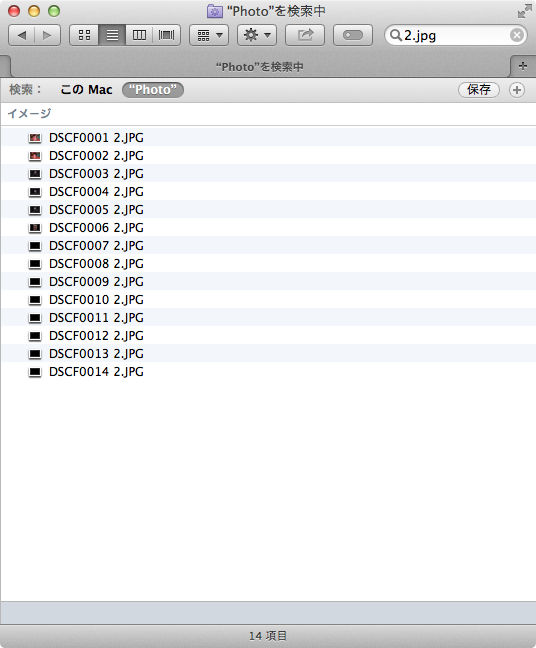
Task: Click the Edit Tags toolbar button
Action: click(353, 36)
